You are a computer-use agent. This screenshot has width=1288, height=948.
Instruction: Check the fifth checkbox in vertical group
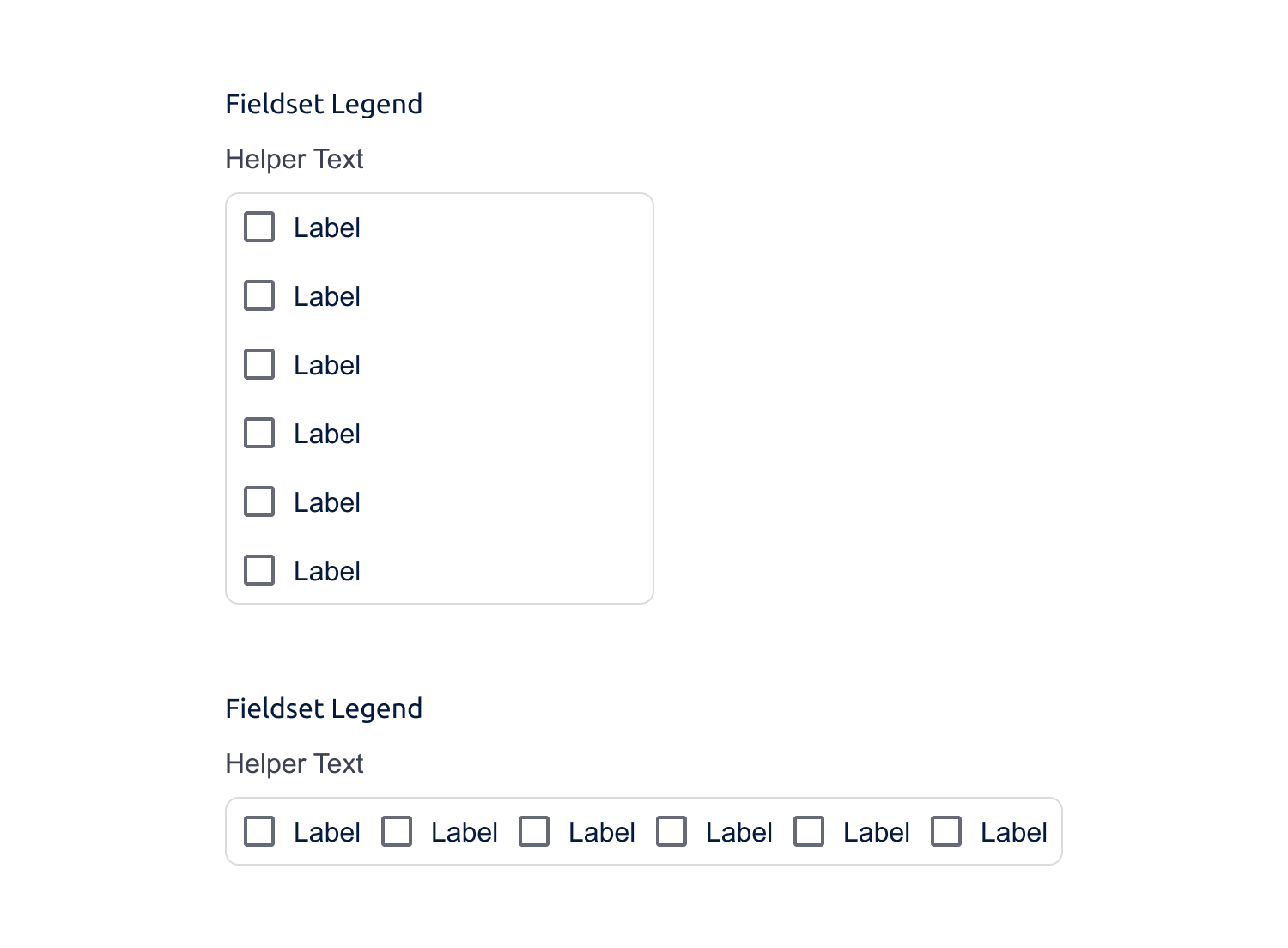point(258,501)
